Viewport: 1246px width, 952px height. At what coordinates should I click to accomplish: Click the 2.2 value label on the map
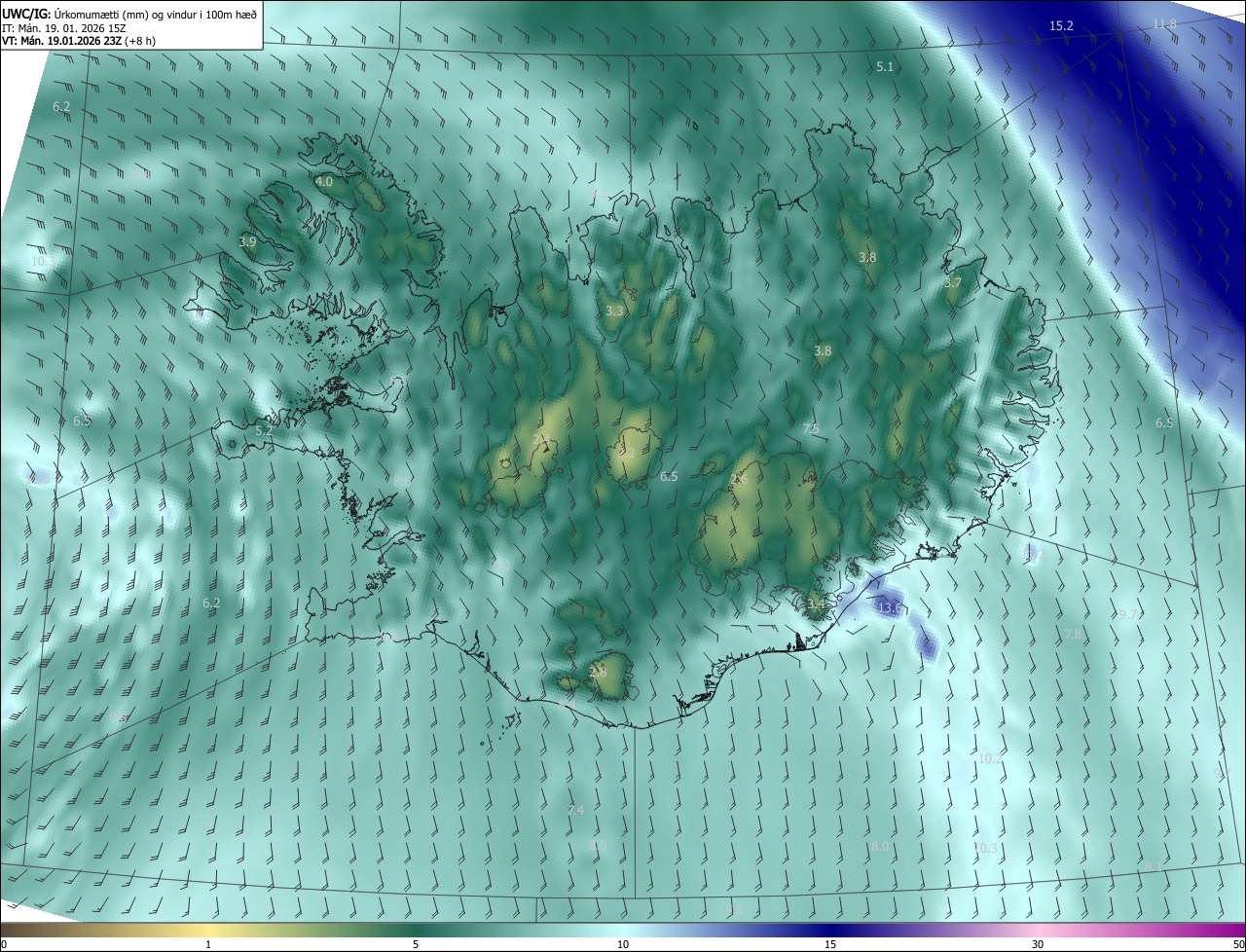(626, 454)
